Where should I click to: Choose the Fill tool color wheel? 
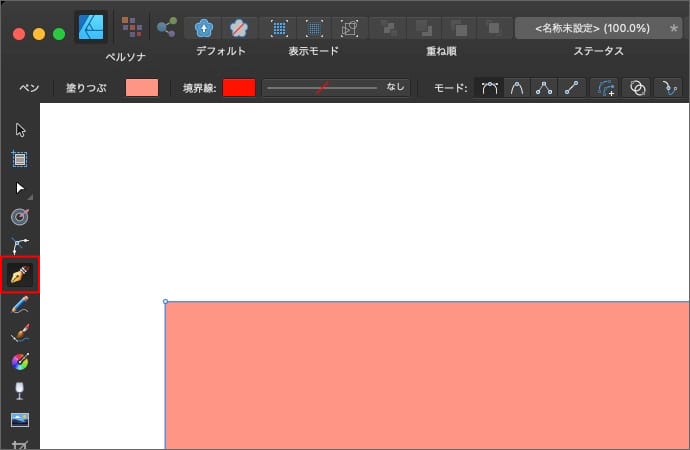coord(20,361)
